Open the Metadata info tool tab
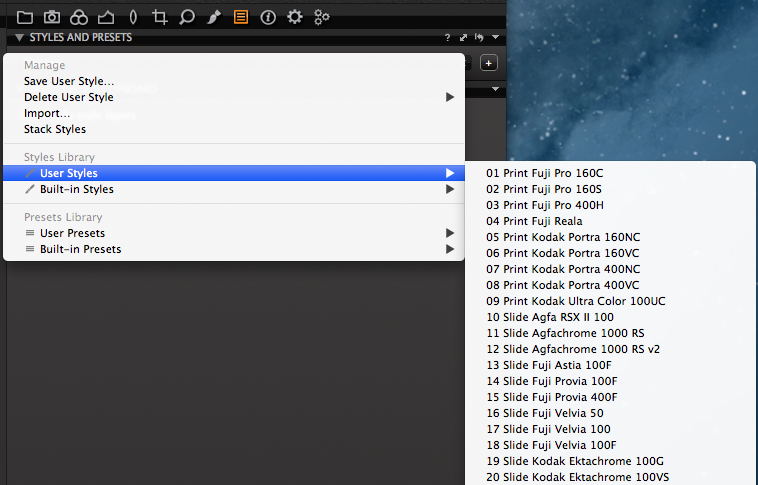The image size is (758, 485). [x=268, y=18]
